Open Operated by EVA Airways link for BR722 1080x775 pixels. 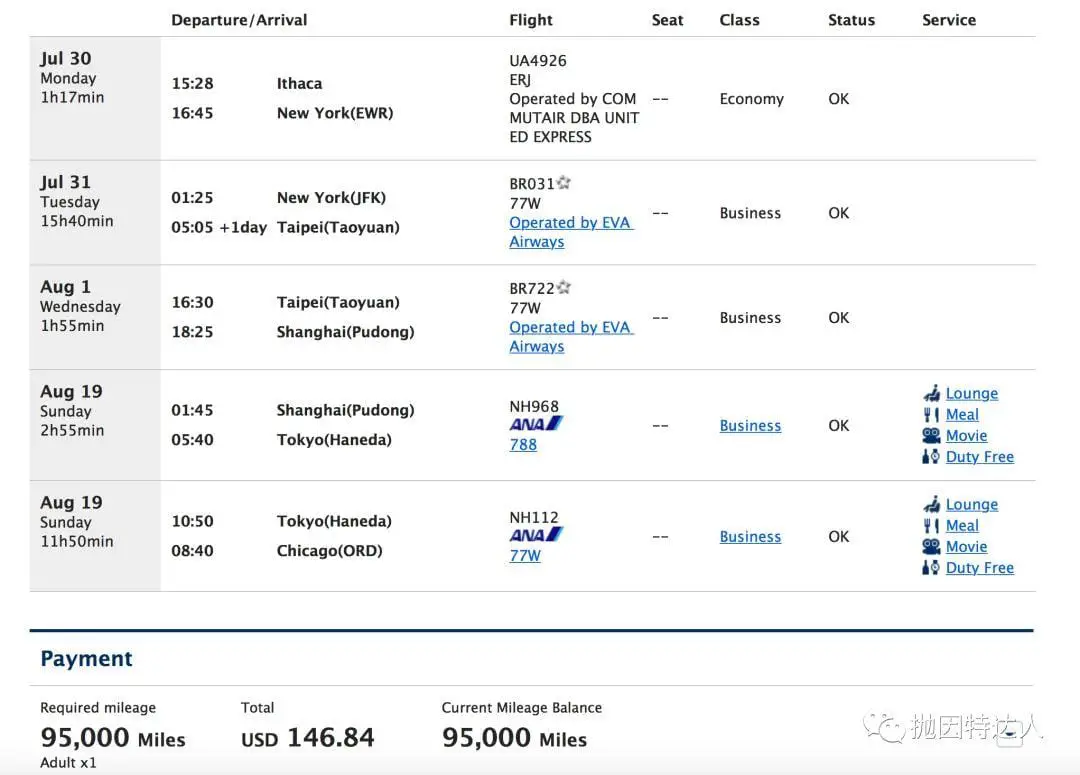[x=570, y=327]
